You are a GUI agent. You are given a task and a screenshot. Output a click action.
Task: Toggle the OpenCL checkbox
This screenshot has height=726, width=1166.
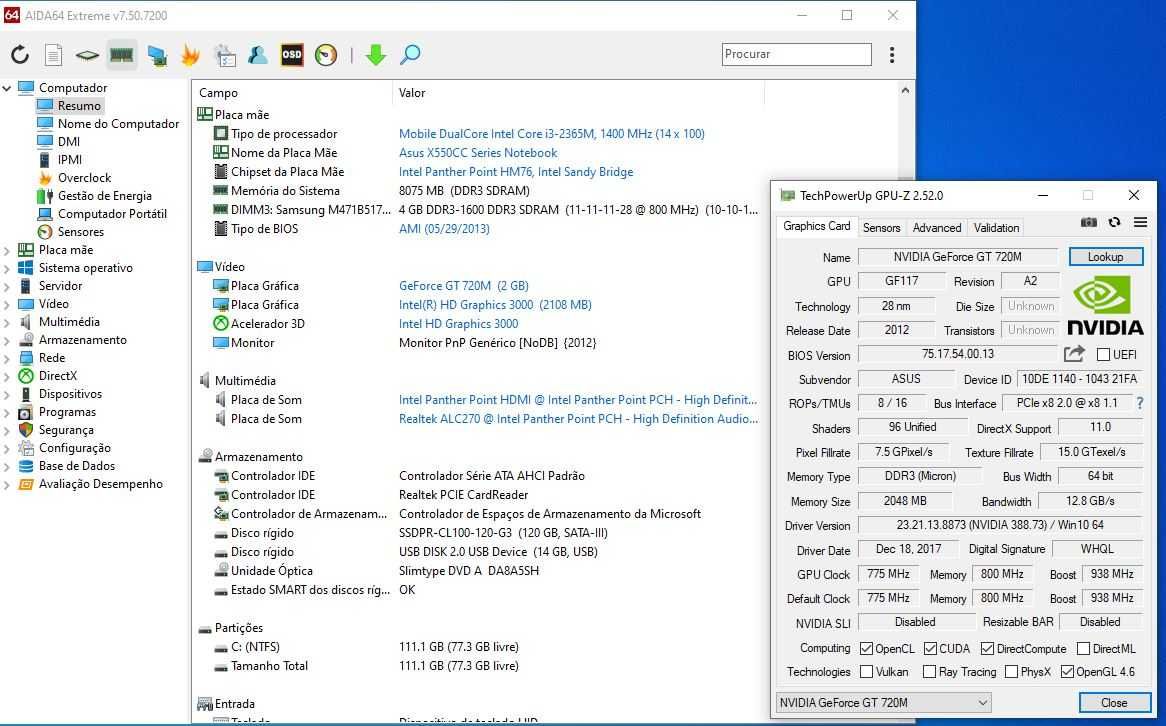pos(866,649)
